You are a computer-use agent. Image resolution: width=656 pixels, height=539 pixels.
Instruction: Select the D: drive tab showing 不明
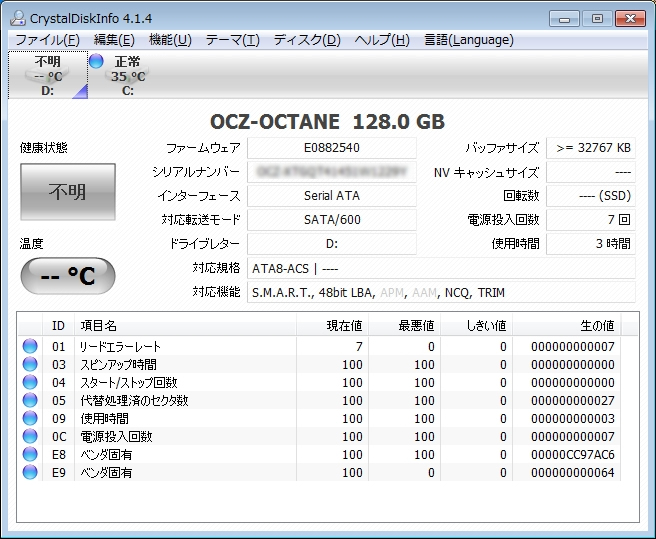pos(48,75)
